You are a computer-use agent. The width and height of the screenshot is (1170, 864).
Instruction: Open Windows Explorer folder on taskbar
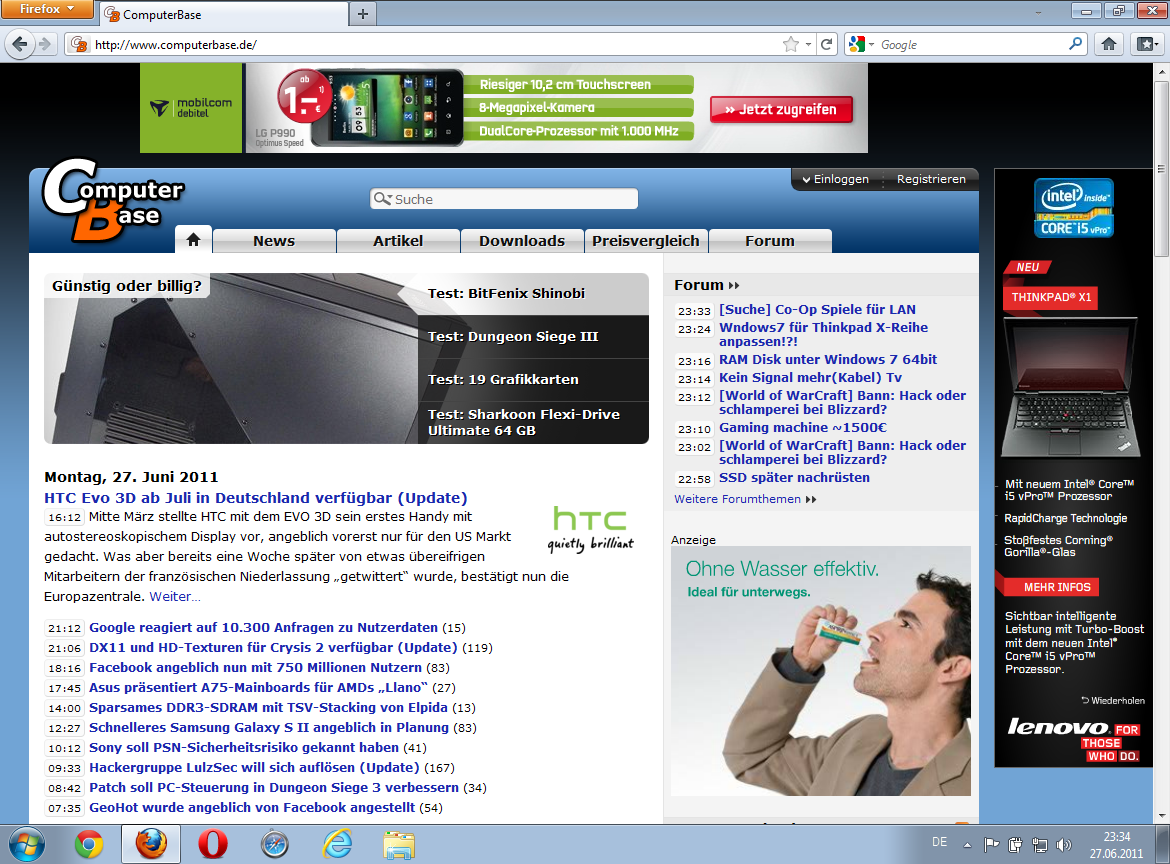399,845
